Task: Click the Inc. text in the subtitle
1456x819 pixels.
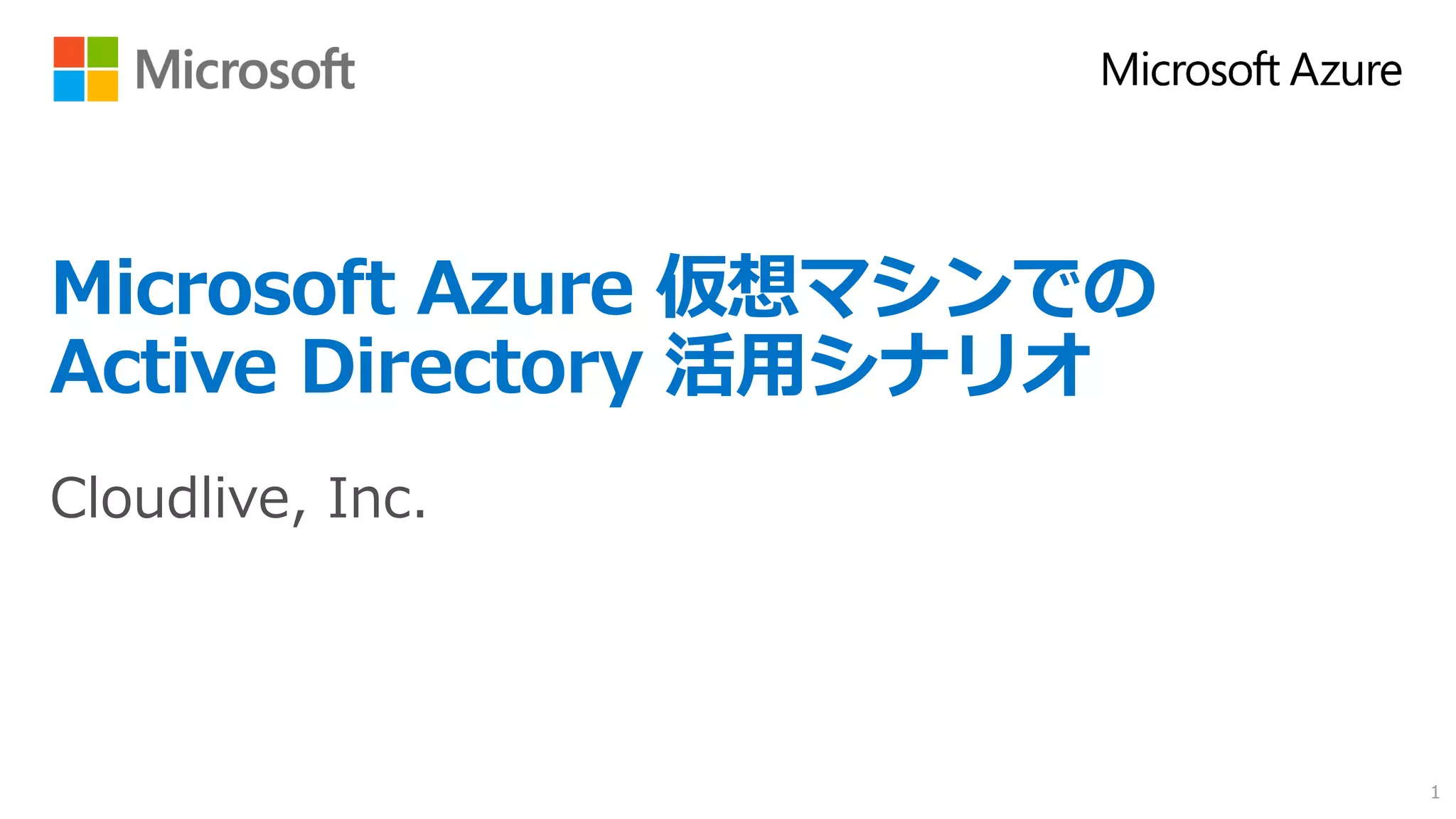Action: point(376,498)
